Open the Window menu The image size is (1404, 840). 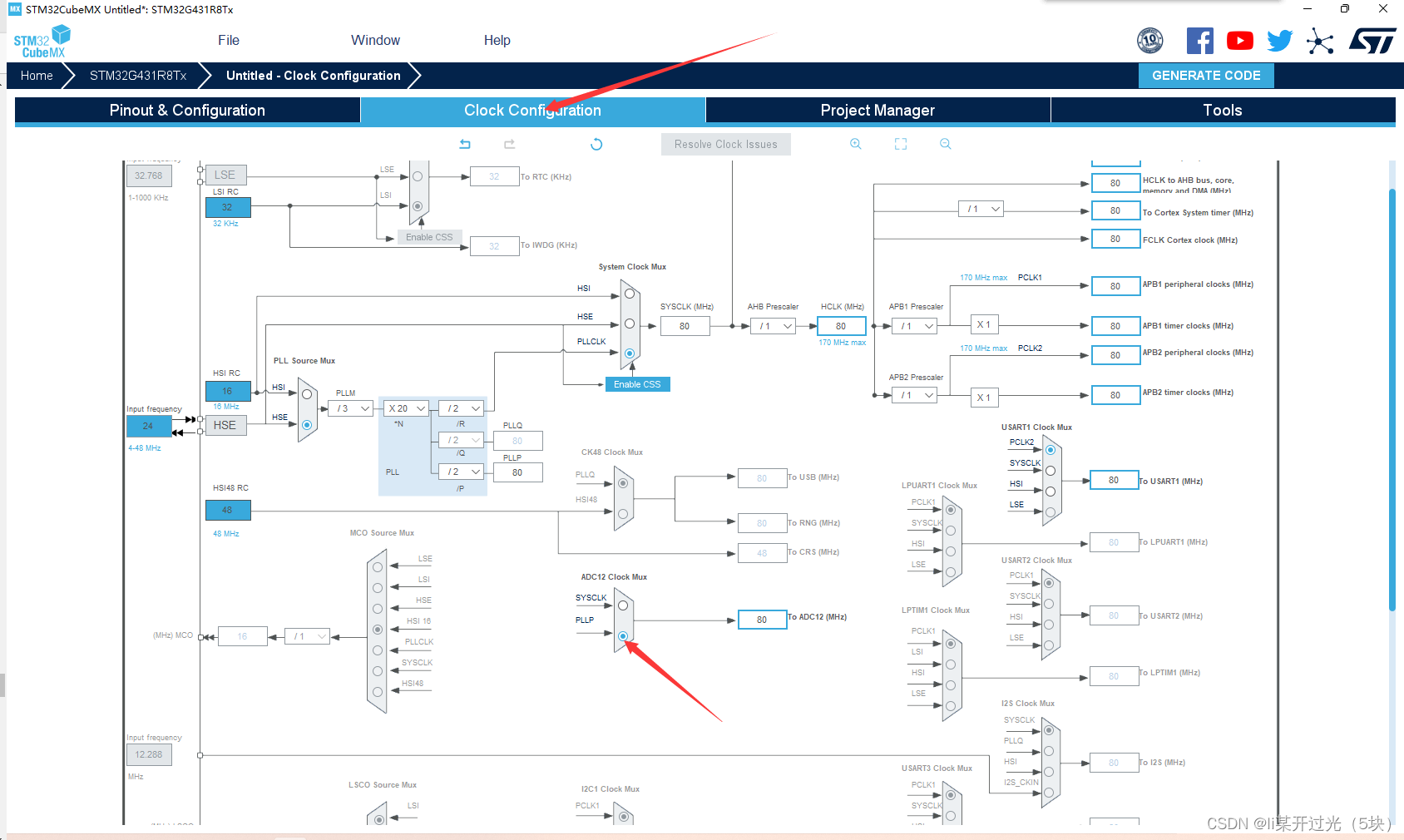375,40
